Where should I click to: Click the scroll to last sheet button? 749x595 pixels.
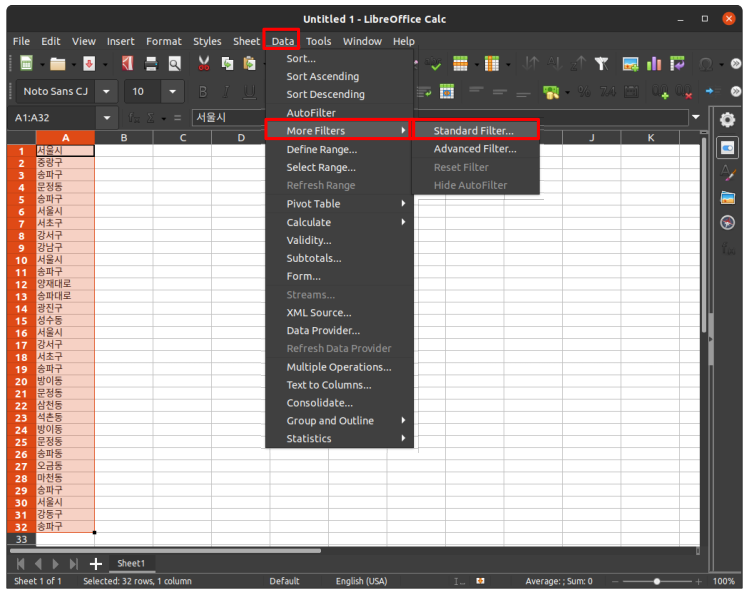tap(74, 564)
